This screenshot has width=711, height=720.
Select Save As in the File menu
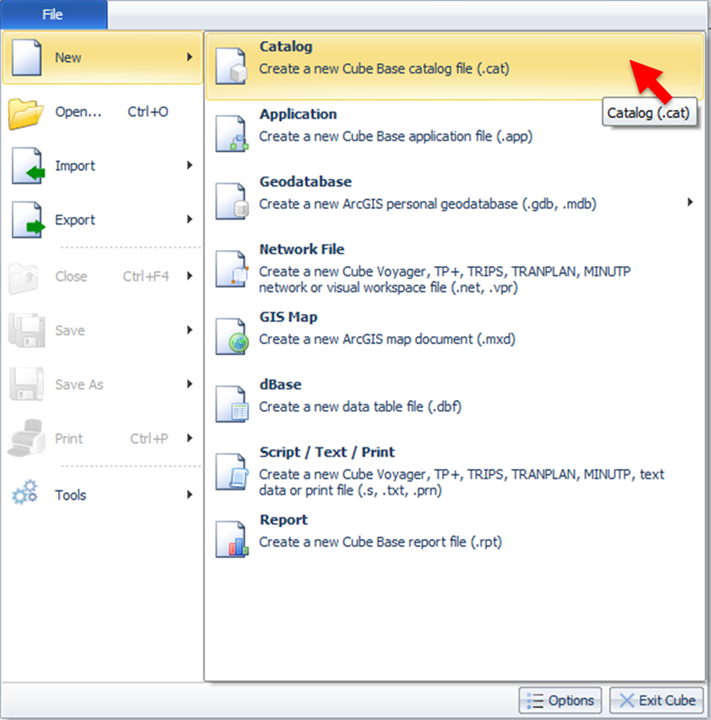pyautogui.click(x=102, y=384)
